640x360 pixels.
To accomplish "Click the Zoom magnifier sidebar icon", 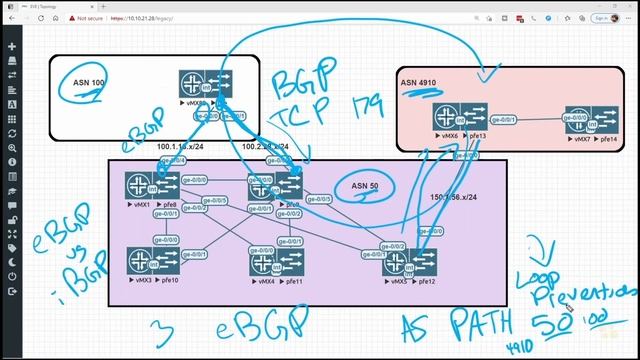I will (12, 148).
